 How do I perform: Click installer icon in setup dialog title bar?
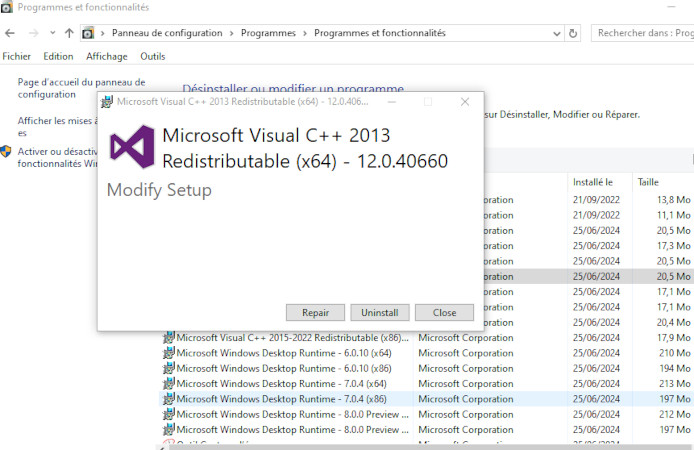[x=107, y=102]
